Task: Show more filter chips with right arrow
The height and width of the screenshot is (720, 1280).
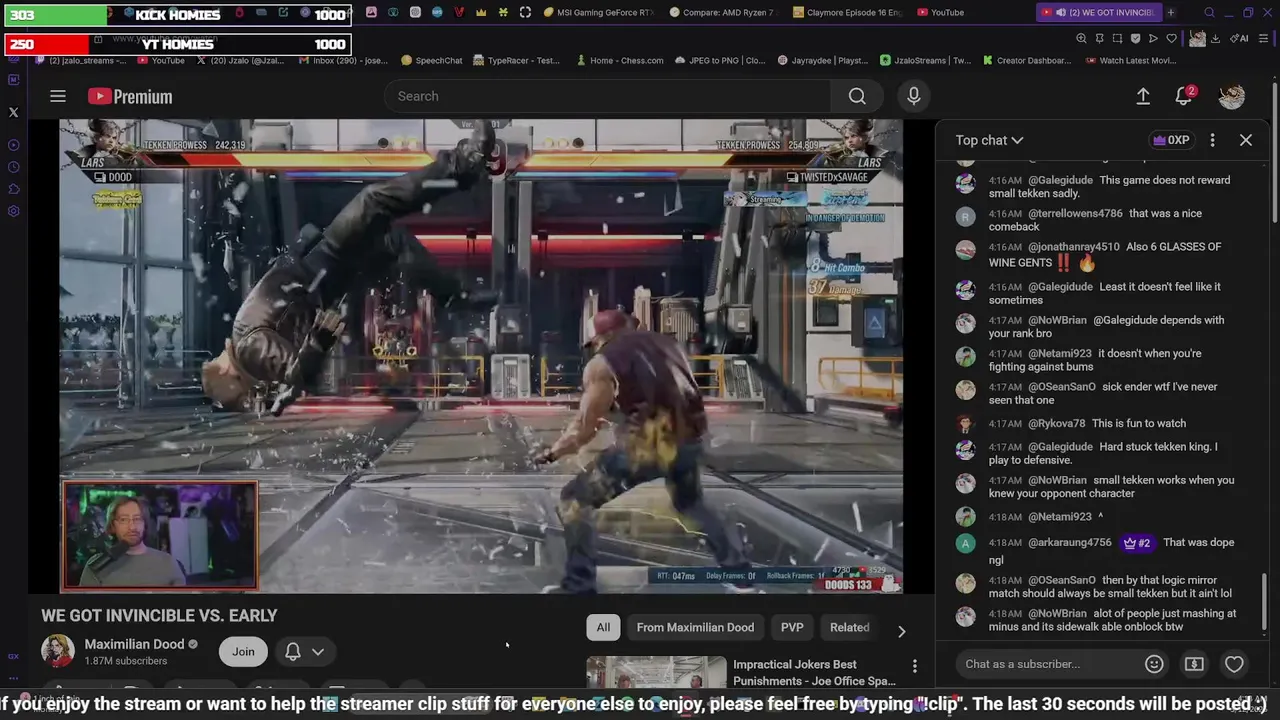Action: click(901, 631)
